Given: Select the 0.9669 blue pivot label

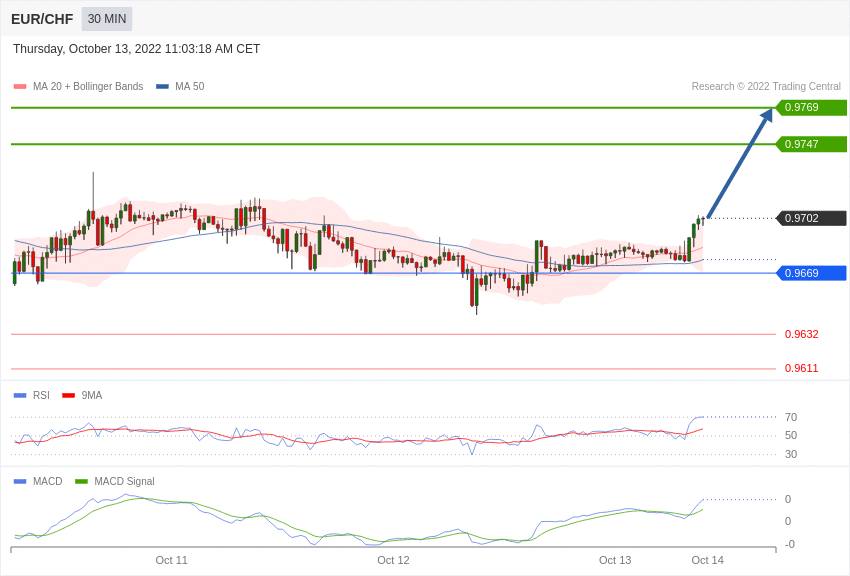Looking at the screenshot, I should click(x=811, y=273).
